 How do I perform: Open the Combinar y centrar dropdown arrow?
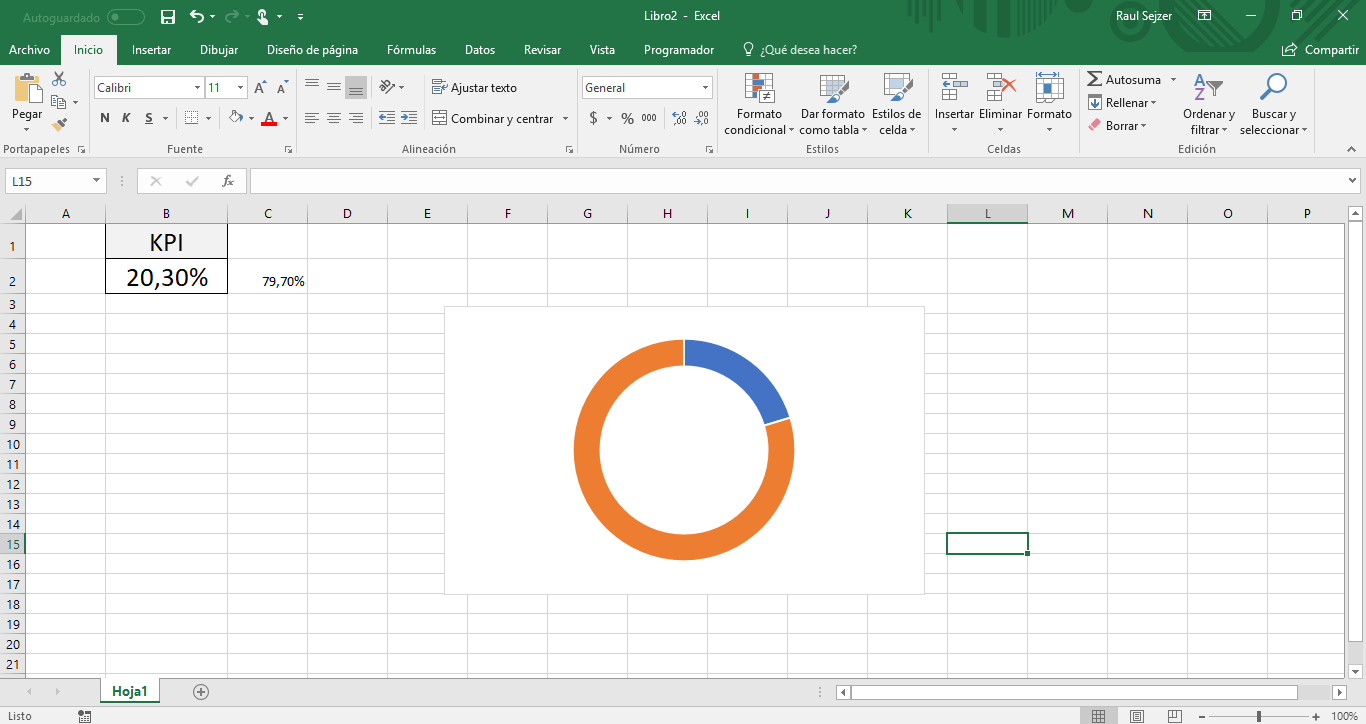pos(565,118)
